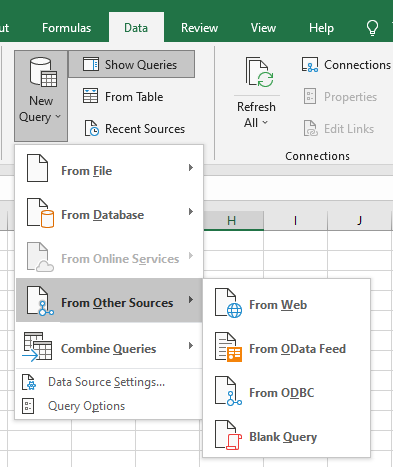This screenshot has height=467, width=393.
Task: Choose From File in the menu
Action: (x=109, y=168)
